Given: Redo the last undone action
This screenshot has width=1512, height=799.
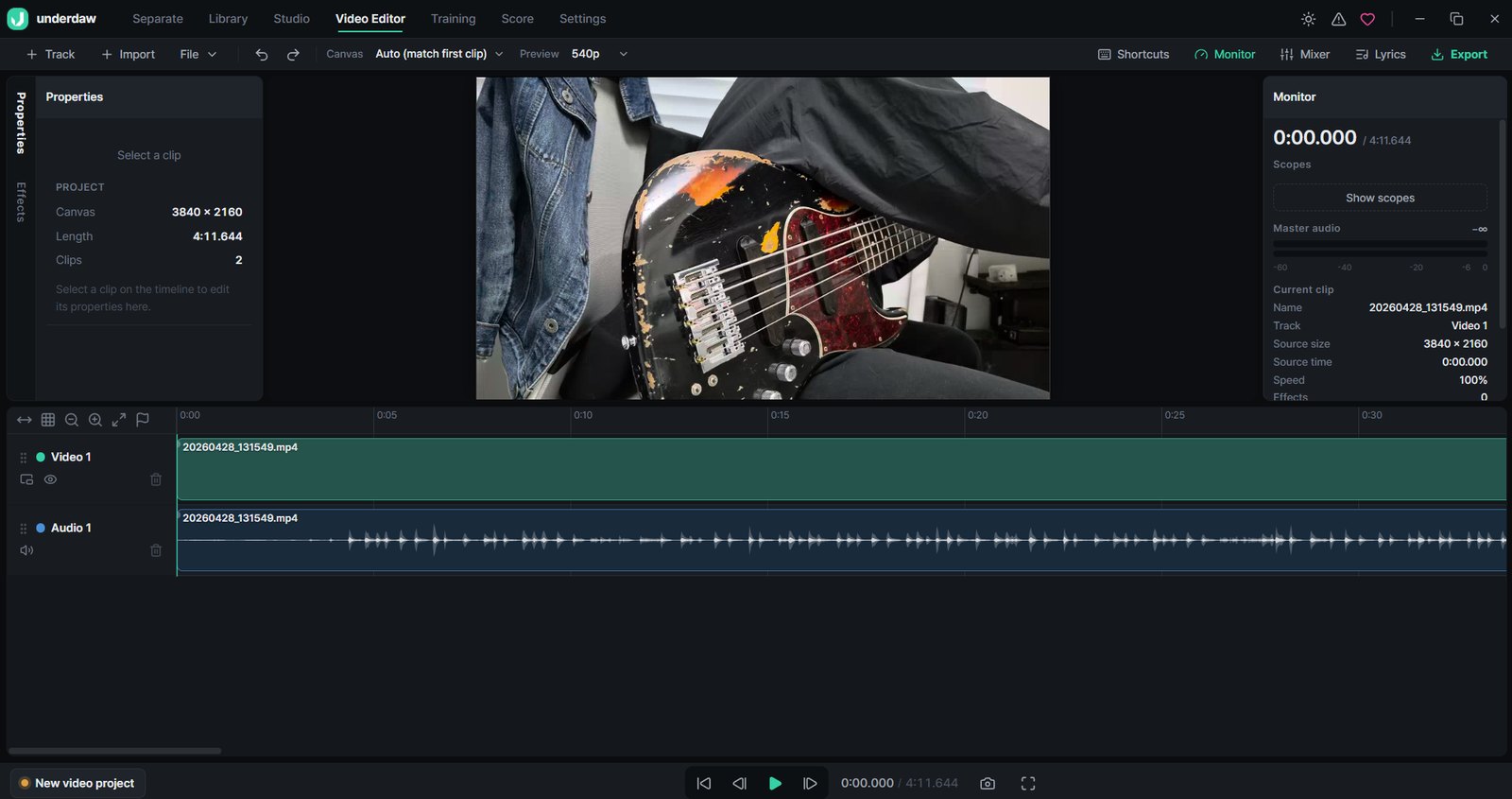Looking at the screenshot, I should [293, 55].
